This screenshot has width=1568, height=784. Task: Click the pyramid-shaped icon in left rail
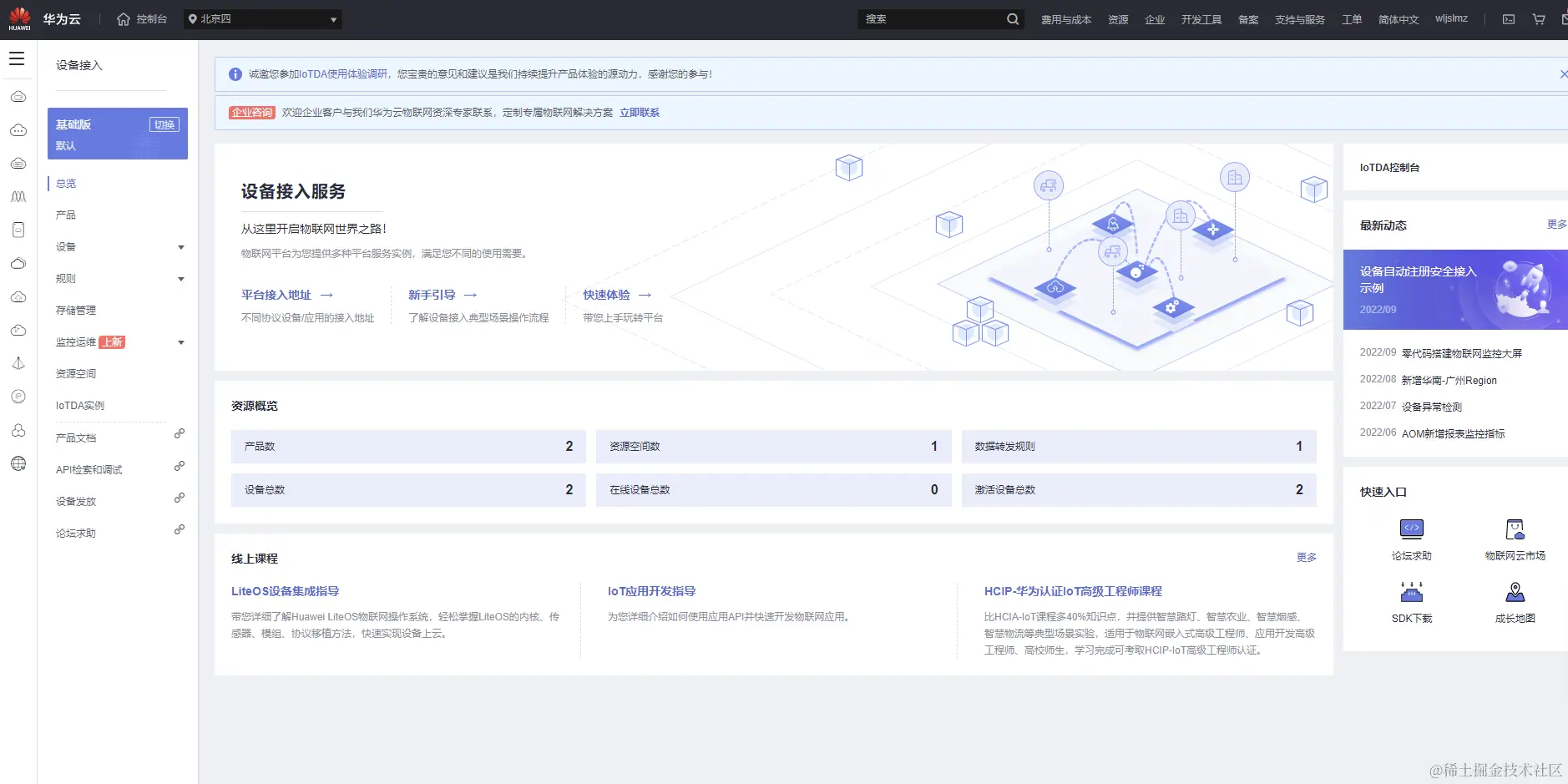pyautogui.click(x=18, y=363)
